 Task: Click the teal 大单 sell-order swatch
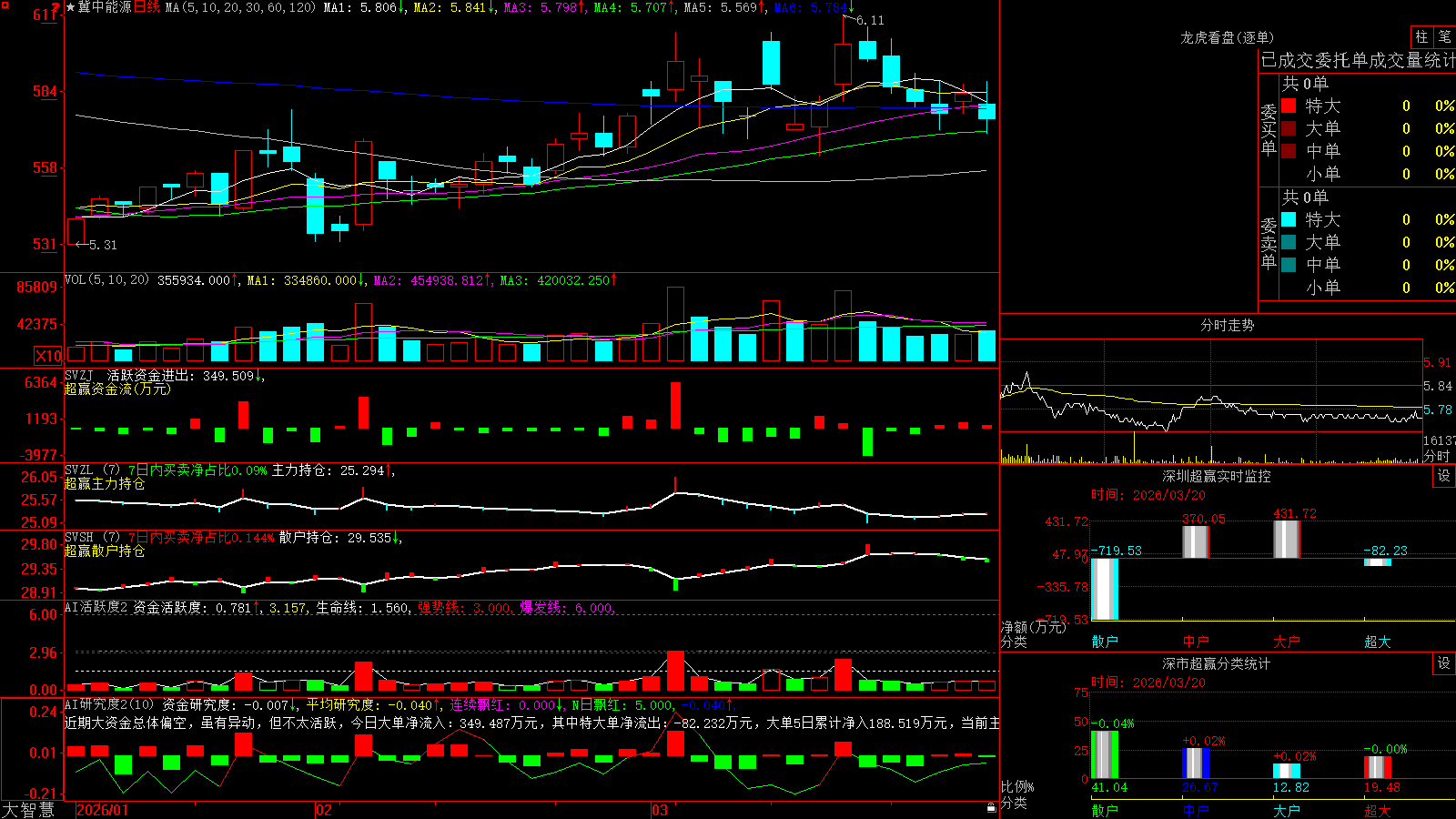tap(1289, 242)
